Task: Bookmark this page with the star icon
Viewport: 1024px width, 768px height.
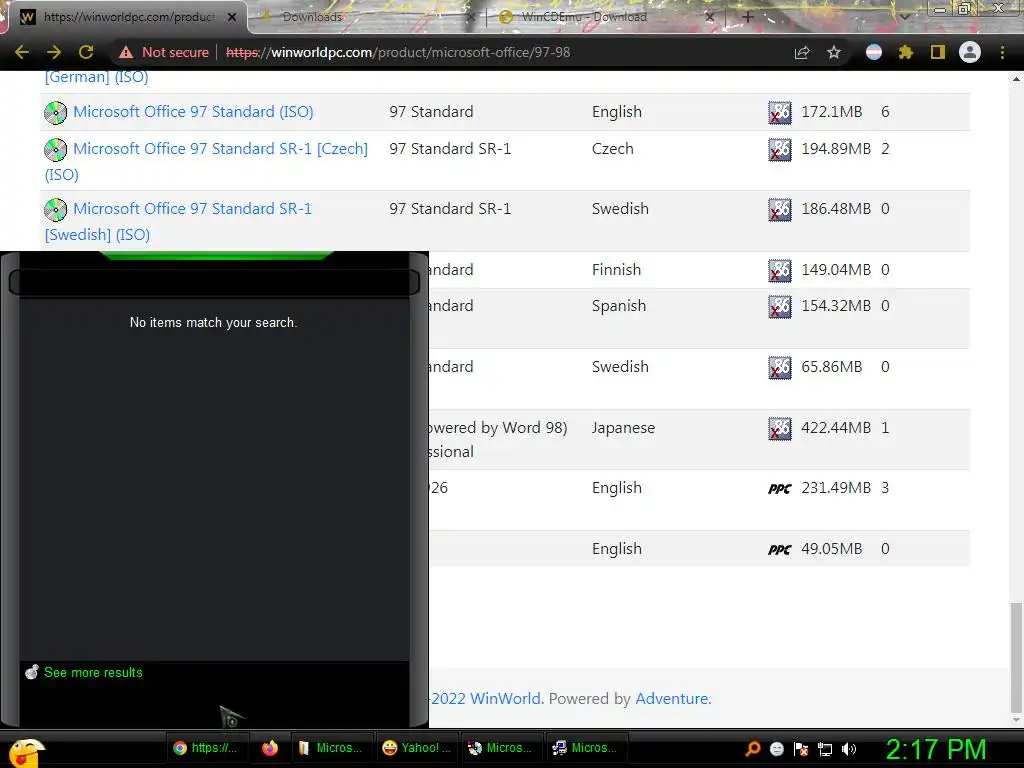Action: (x=834, y=52)
